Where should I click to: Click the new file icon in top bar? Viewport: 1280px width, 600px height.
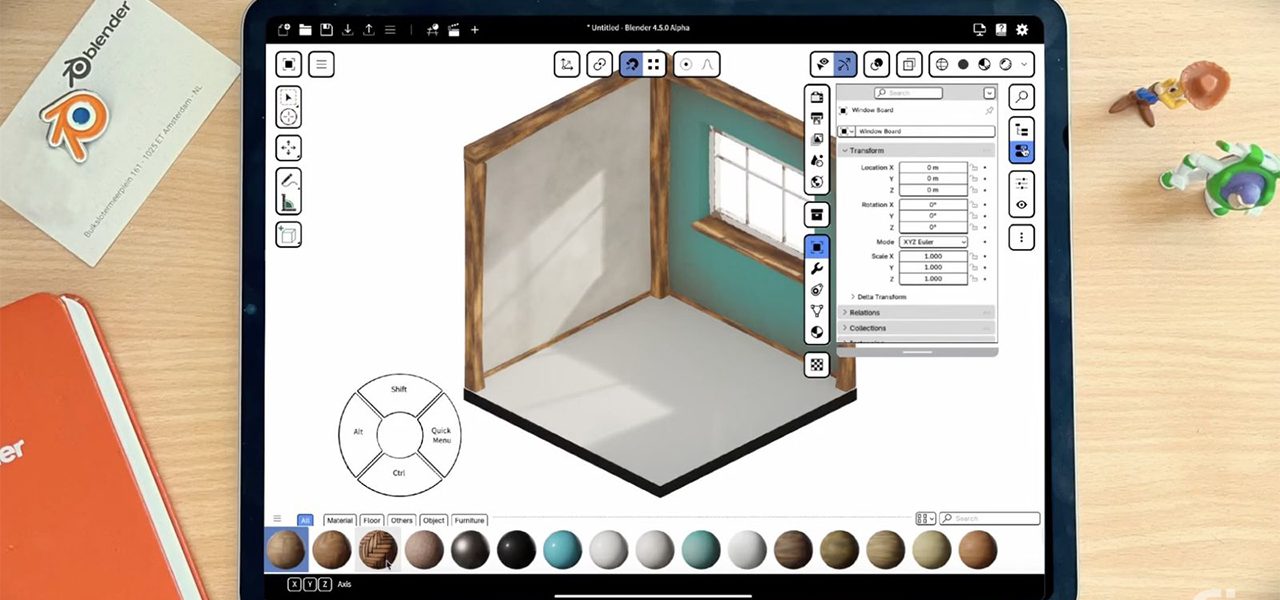point(284,30)
